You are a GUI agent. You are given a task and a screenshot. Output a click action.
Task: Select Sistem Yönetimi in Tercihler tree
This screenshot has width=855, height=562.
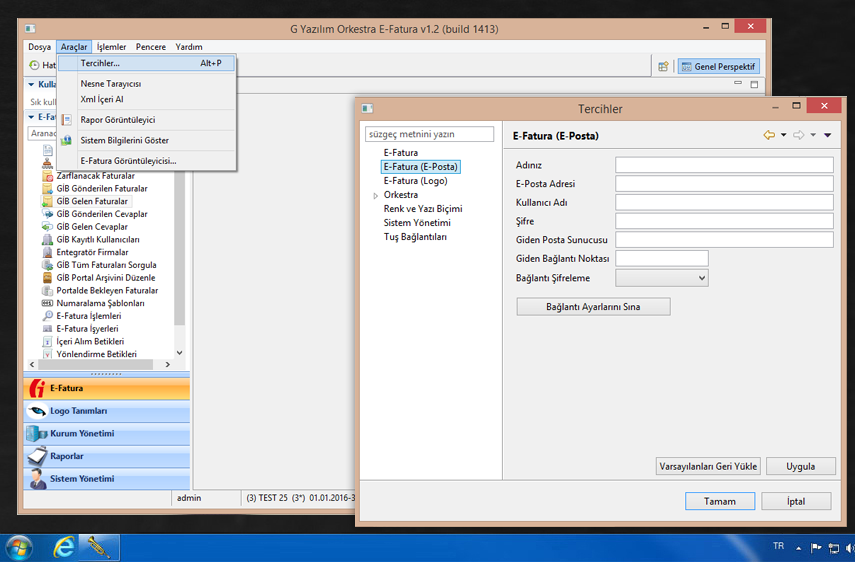[417, 222]
